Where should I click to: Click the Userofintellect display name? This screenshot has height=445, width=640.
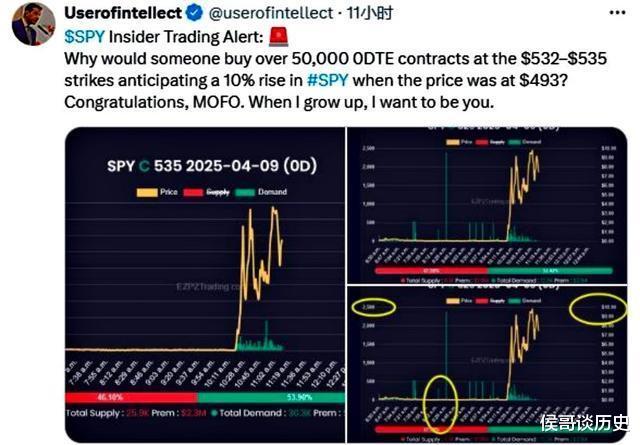[x=123, y=13]
